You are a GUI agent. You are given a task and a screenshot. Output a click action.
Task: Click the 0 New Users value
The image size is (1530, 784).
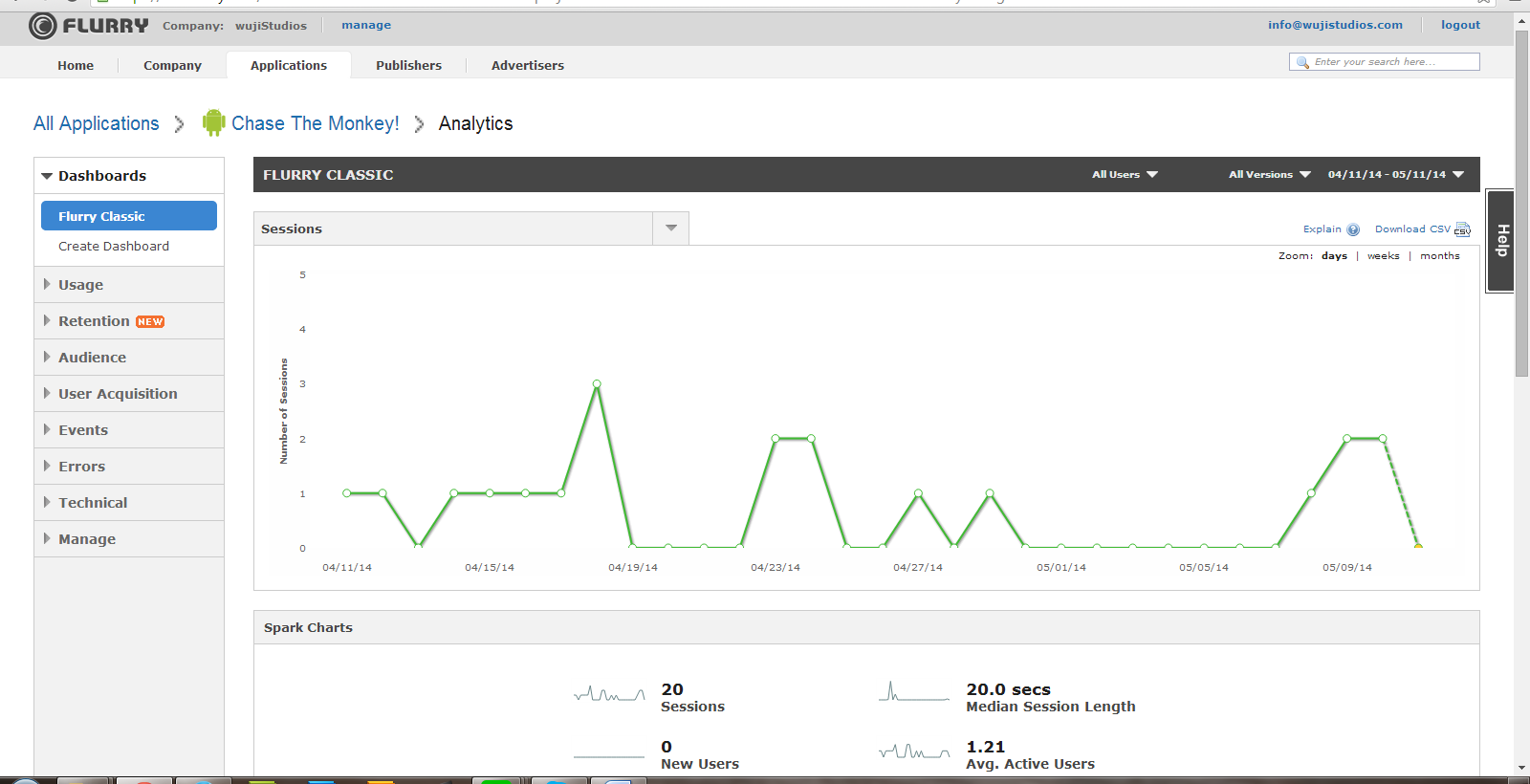(667, 747)
